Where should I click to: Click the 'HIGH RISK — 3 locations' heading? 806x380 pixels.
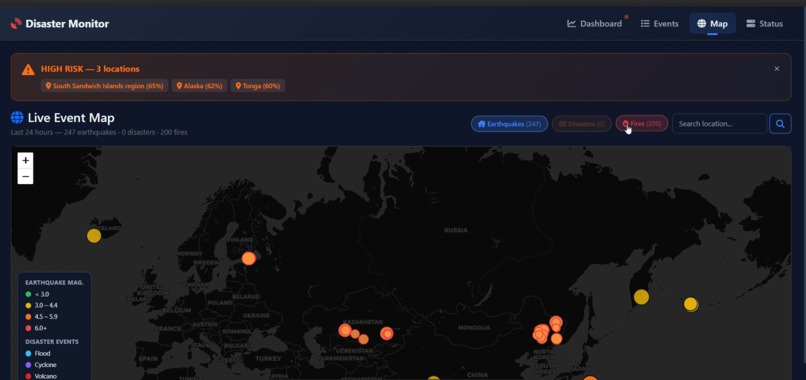(90, 69)
